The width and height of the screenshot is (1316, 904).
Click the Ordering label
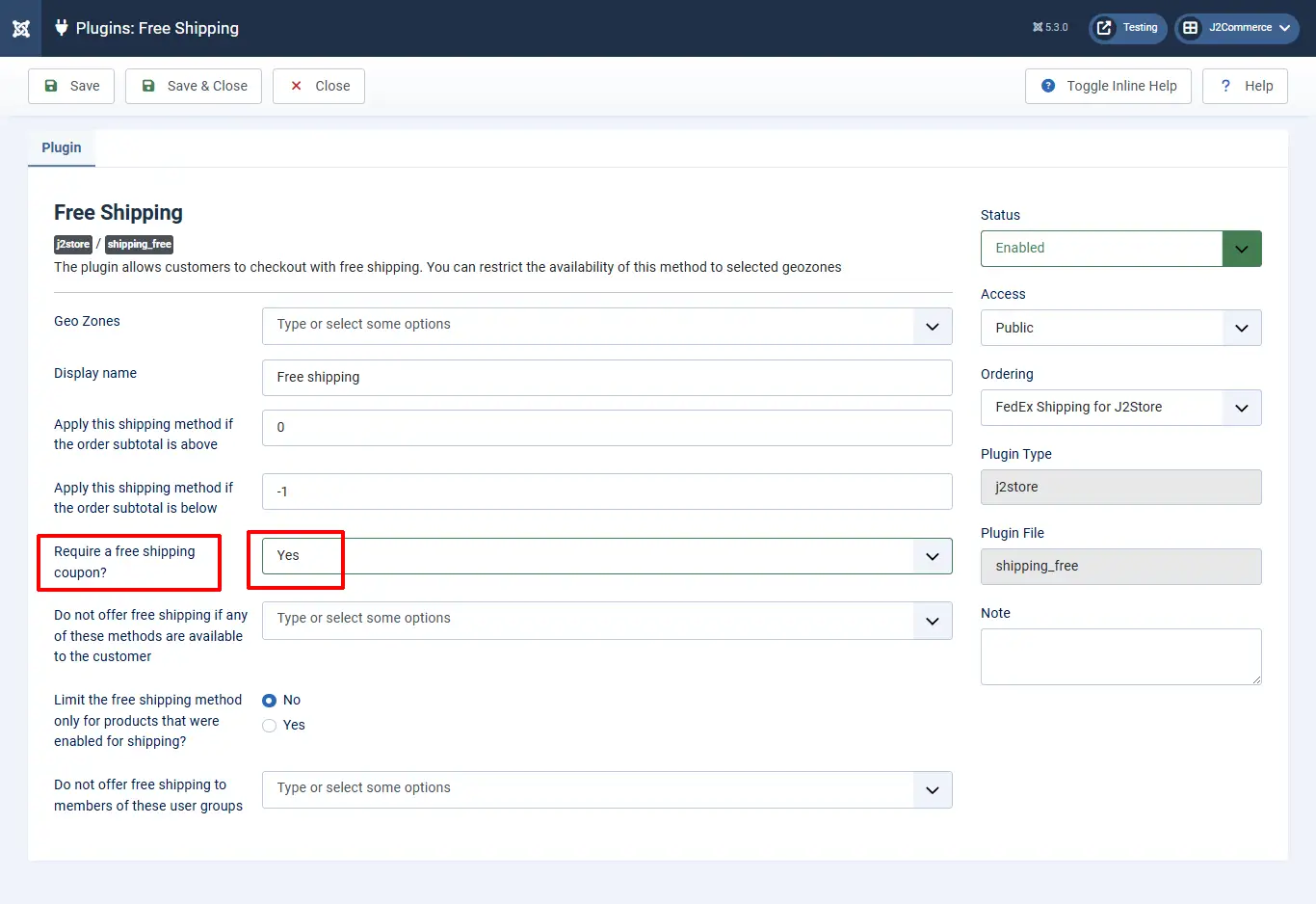click(x=1007, y=374)
